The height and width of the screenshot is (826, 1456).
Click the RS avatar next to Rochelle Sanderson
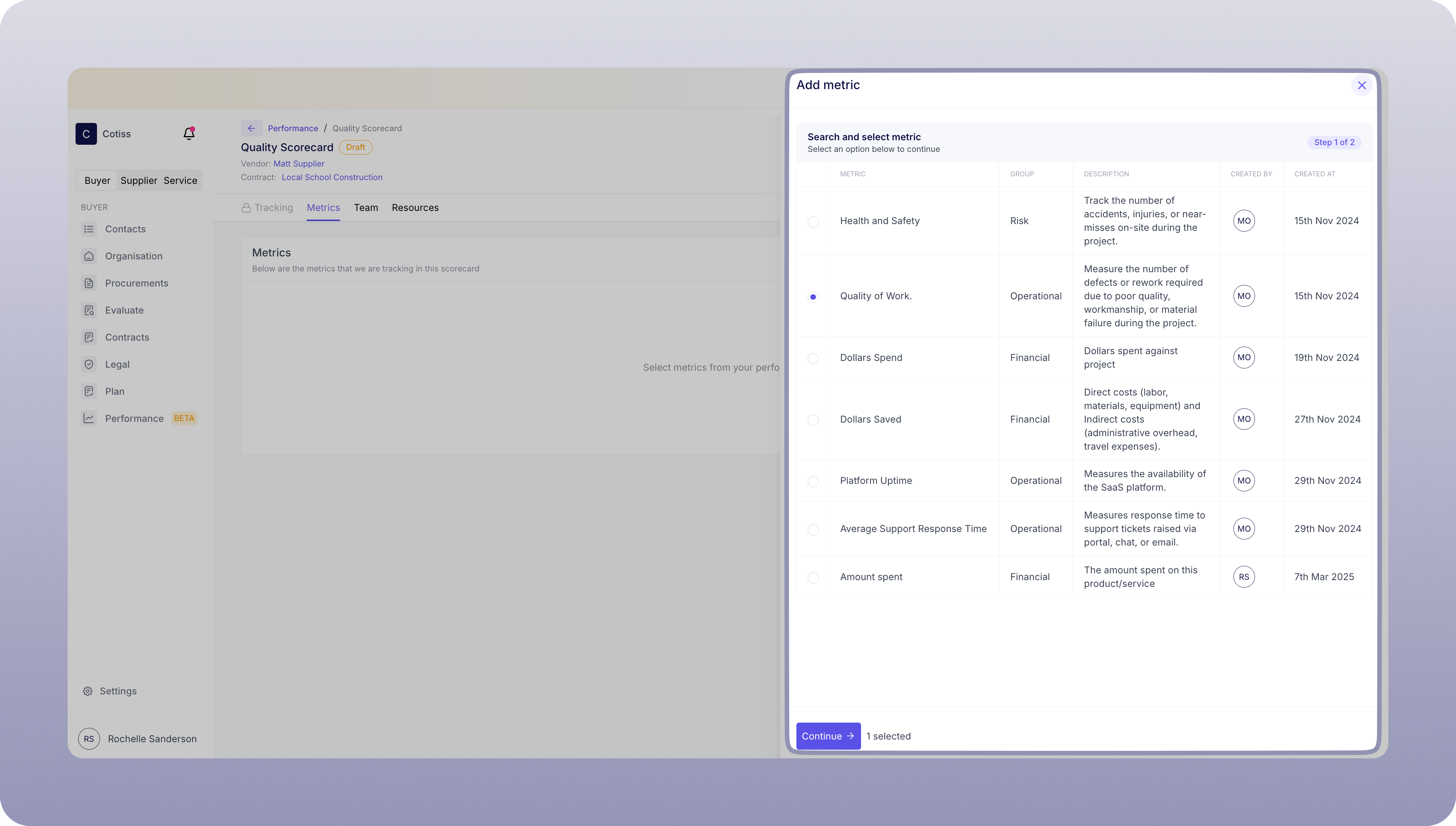tap(89, 739)
